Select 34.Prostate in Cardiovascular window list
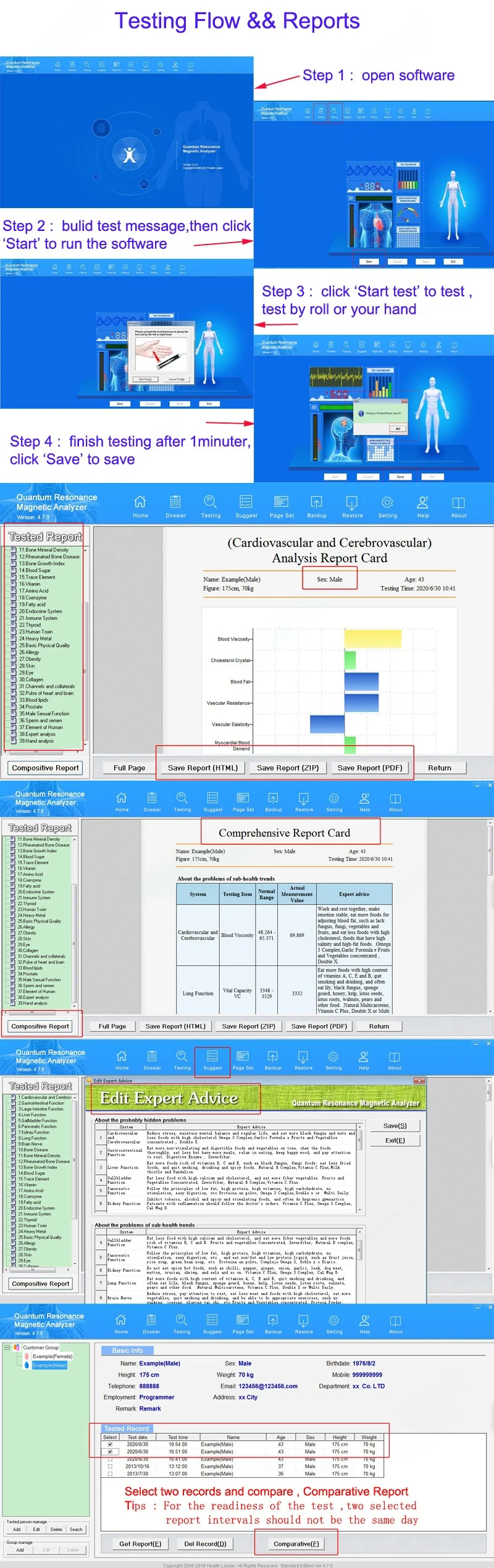Screen dimensions: 494x1568 pos(31,706)
